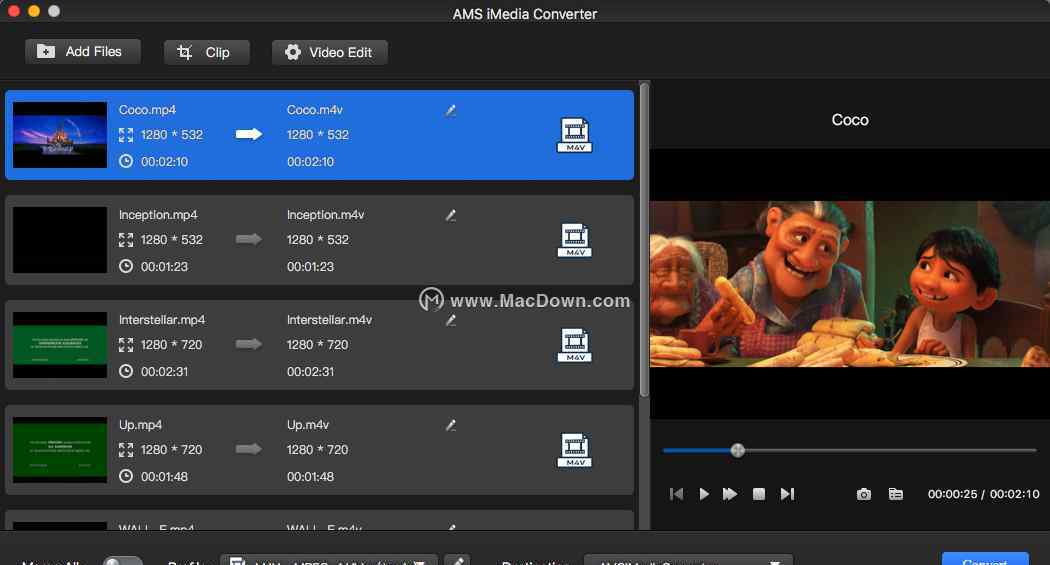This screenshot has height=565, width=1050.
Task: Click the "Inception.m4v" output name
Action: pos(325,215)
